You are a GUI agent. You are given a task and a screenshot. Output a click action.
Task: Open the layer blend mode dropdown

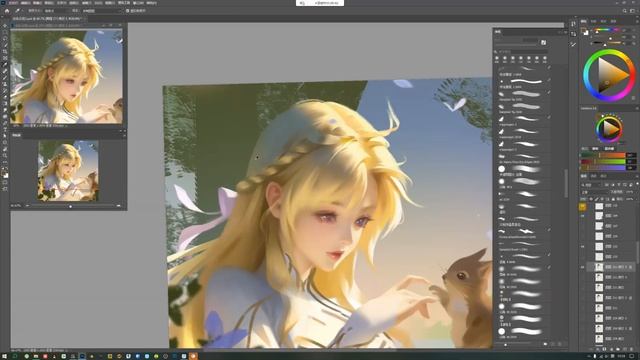pyautogui.click(x=595, y=192)
